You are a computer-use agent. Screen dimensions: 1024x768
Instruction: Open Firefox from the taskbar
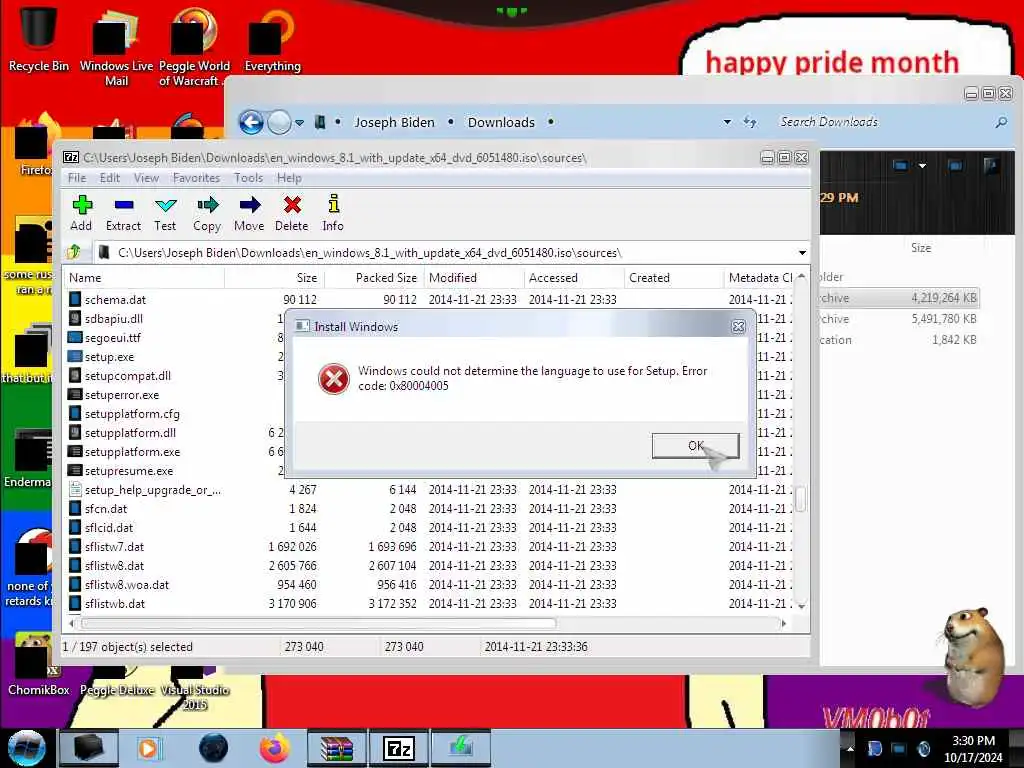pyautogui.click(x=274, y=748)
